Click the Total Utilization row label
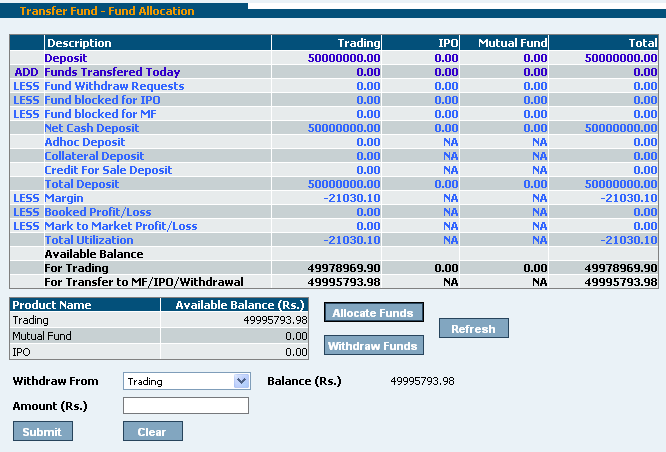Viewport: 666px width, 452px height. 89,240
